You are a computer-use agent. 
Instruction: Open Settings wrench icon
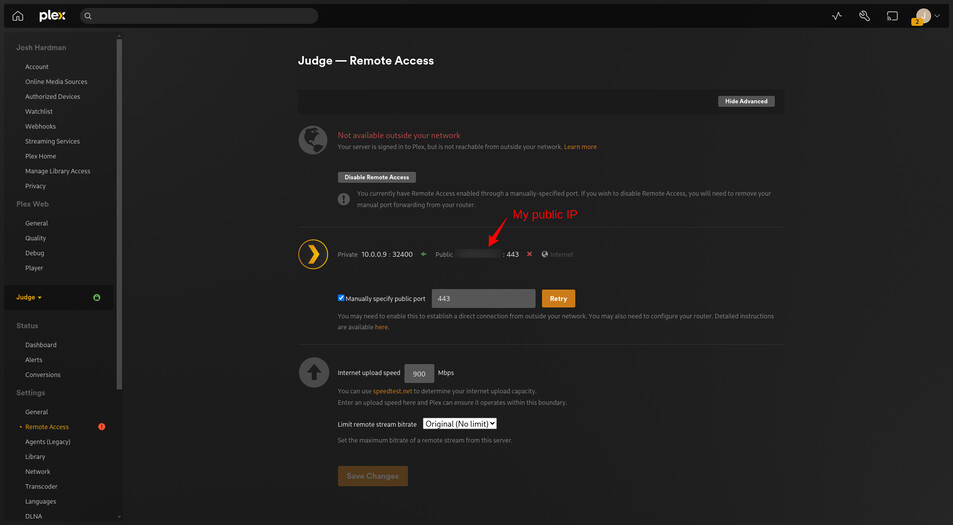click(864, 16)
